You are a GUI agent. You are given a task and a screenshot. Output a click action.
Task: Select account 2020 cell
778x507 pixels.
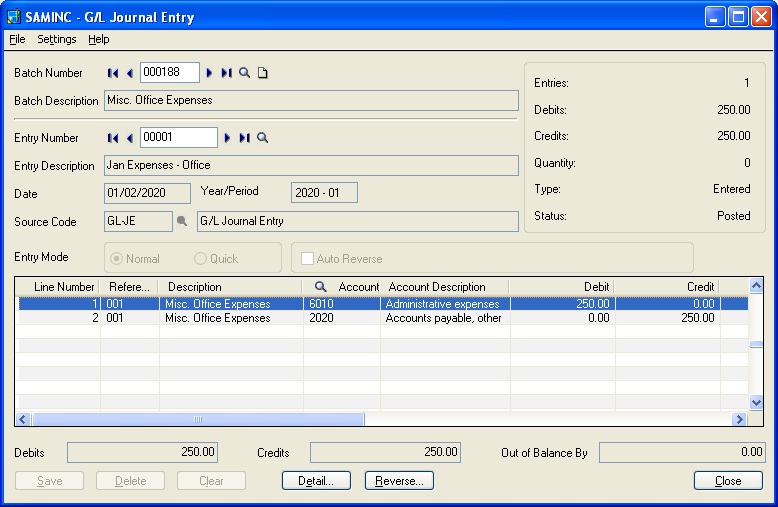tap(342, 318)
